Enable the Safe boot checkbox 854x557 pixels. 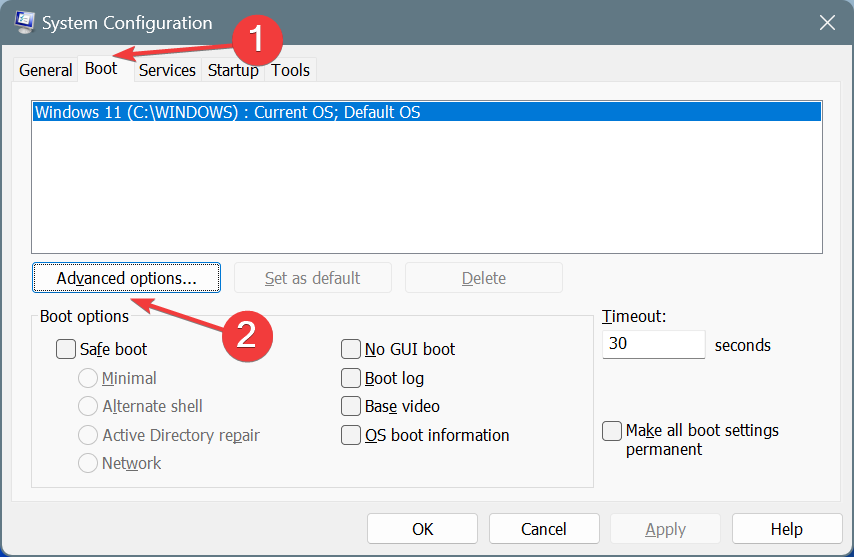[66, 349]
